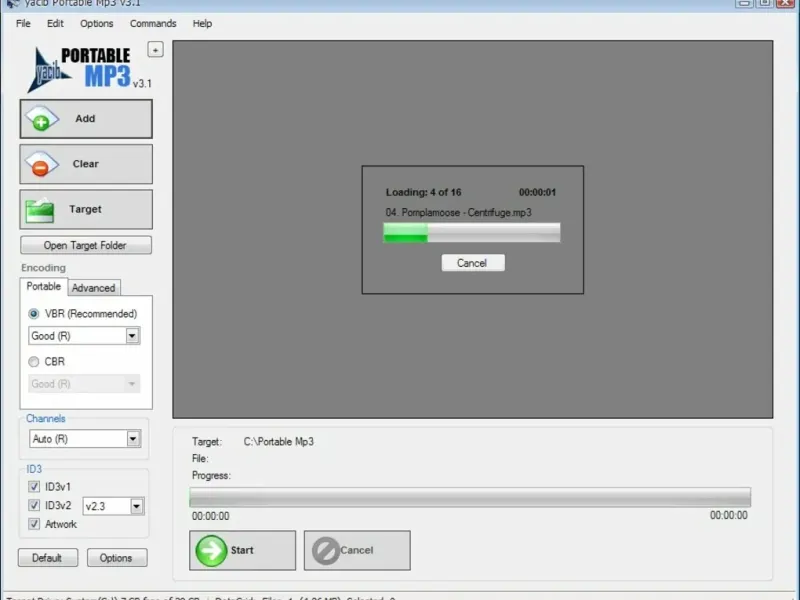Click the Progress: label
The image size is (800, 600).
coord(211,476)
